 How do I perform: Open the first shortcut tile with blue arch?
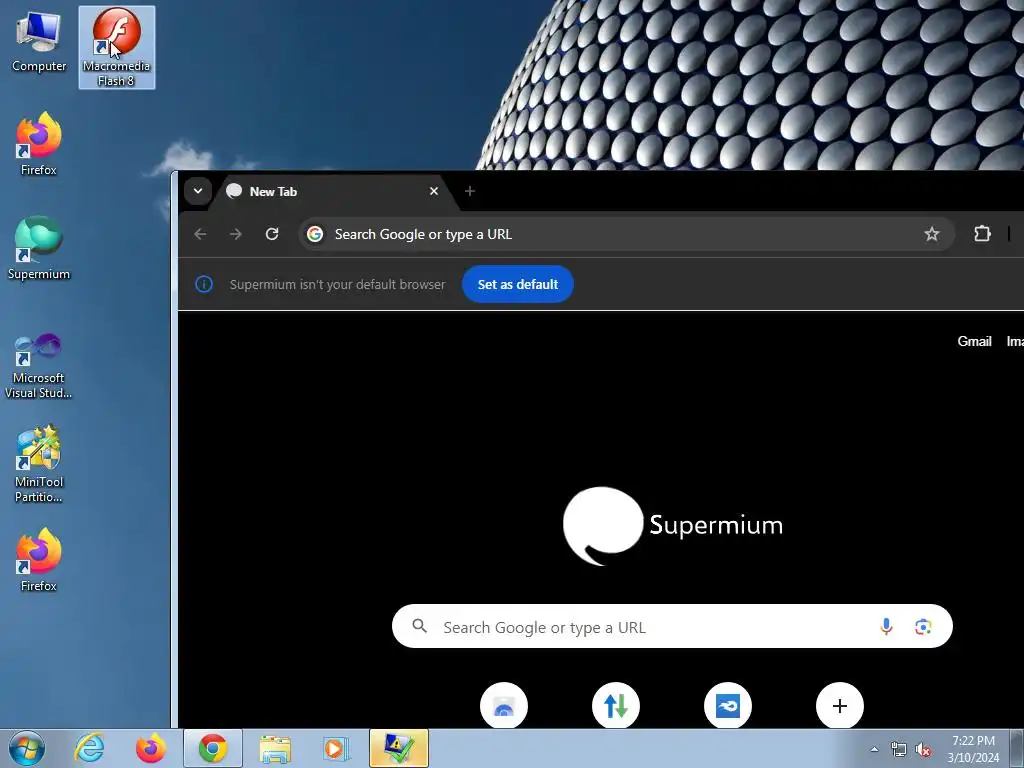point(504,706)
